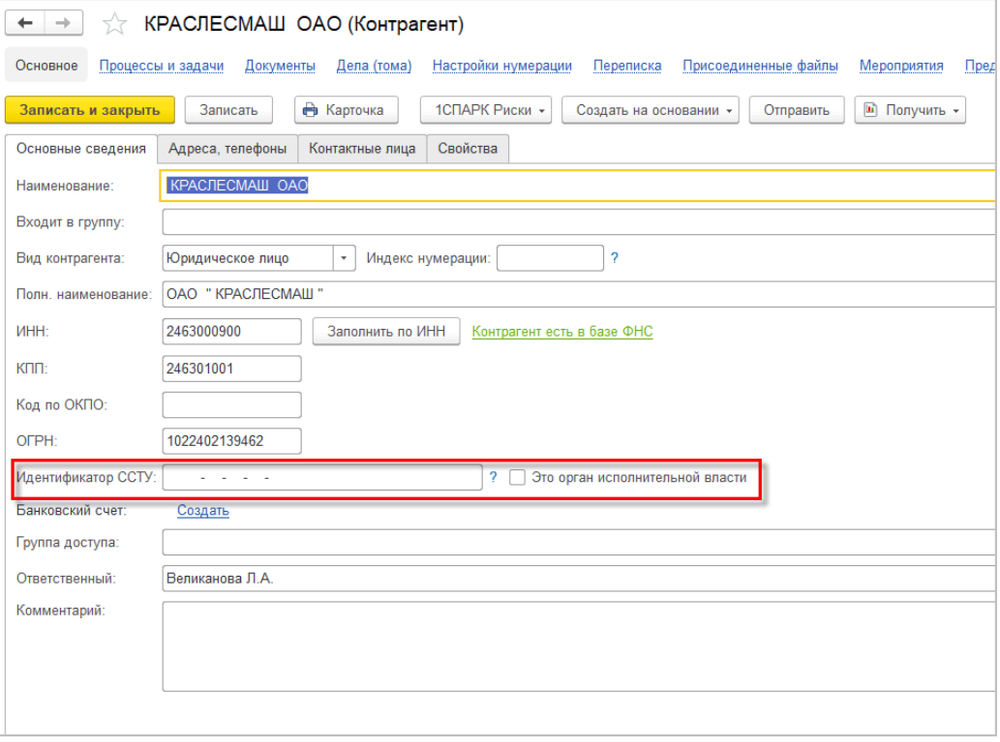Open the 1СПАРК Риски dropdown
Viewport: 1000px width, 742px height.
click(x=486, y=110)
